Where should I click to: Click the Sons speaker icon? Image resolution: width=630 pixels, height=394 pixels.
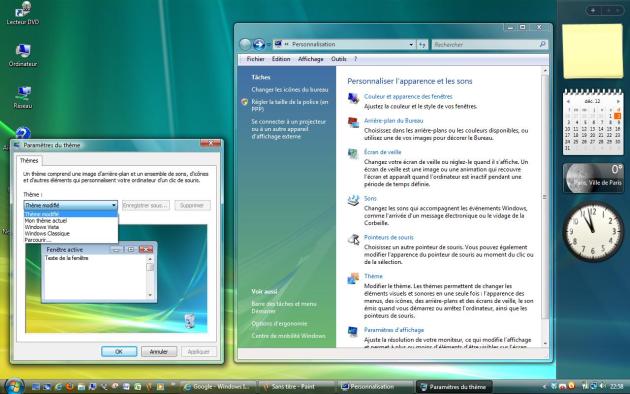click(x=353, y=200)
